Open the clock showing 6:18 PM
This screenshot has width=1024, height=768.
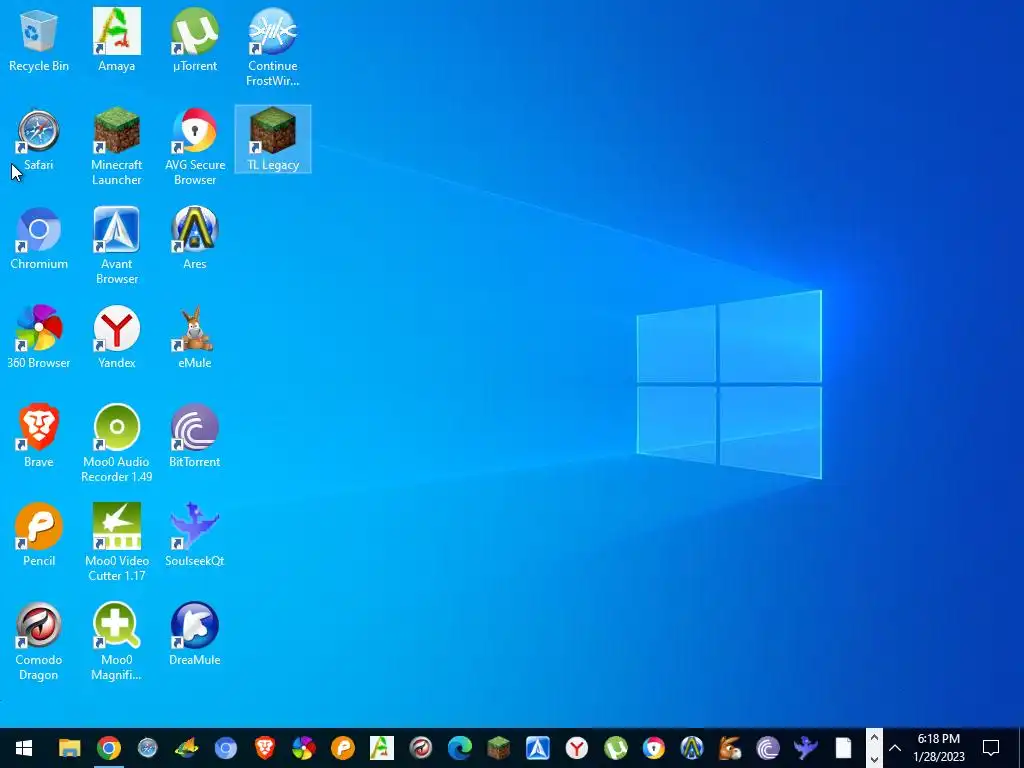(938, 748)
